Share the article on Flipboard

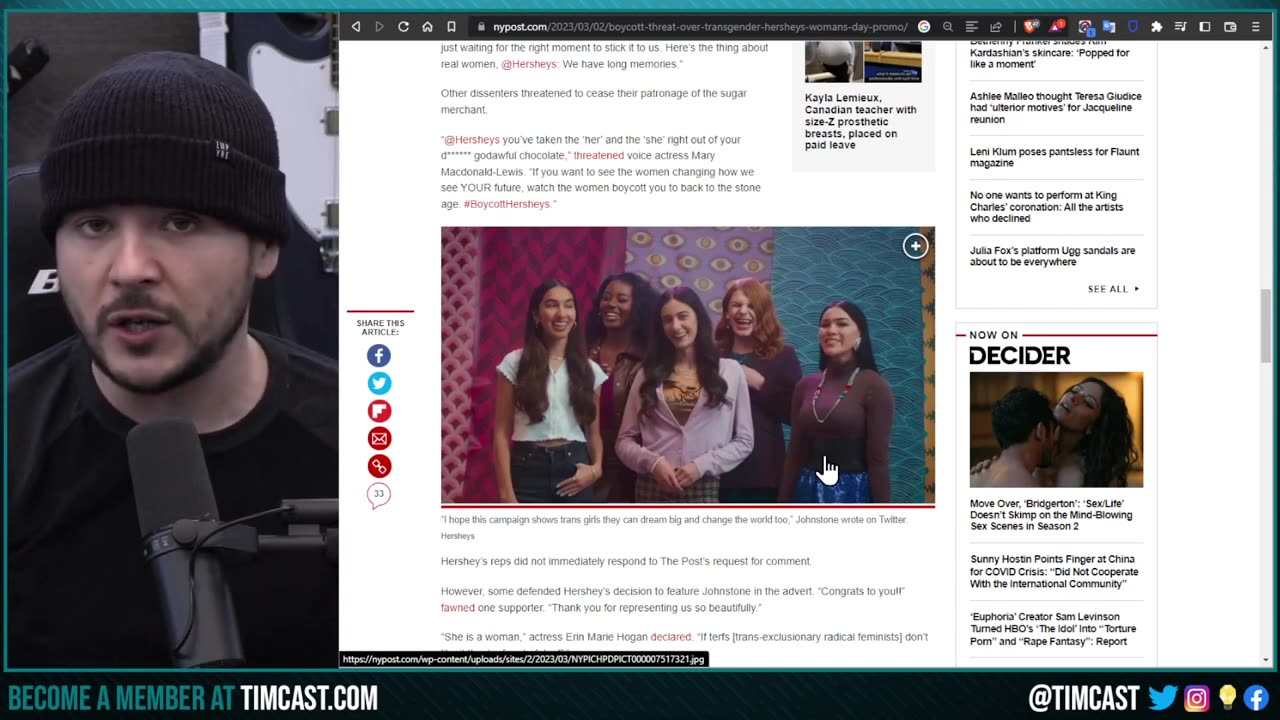(379, 411)
